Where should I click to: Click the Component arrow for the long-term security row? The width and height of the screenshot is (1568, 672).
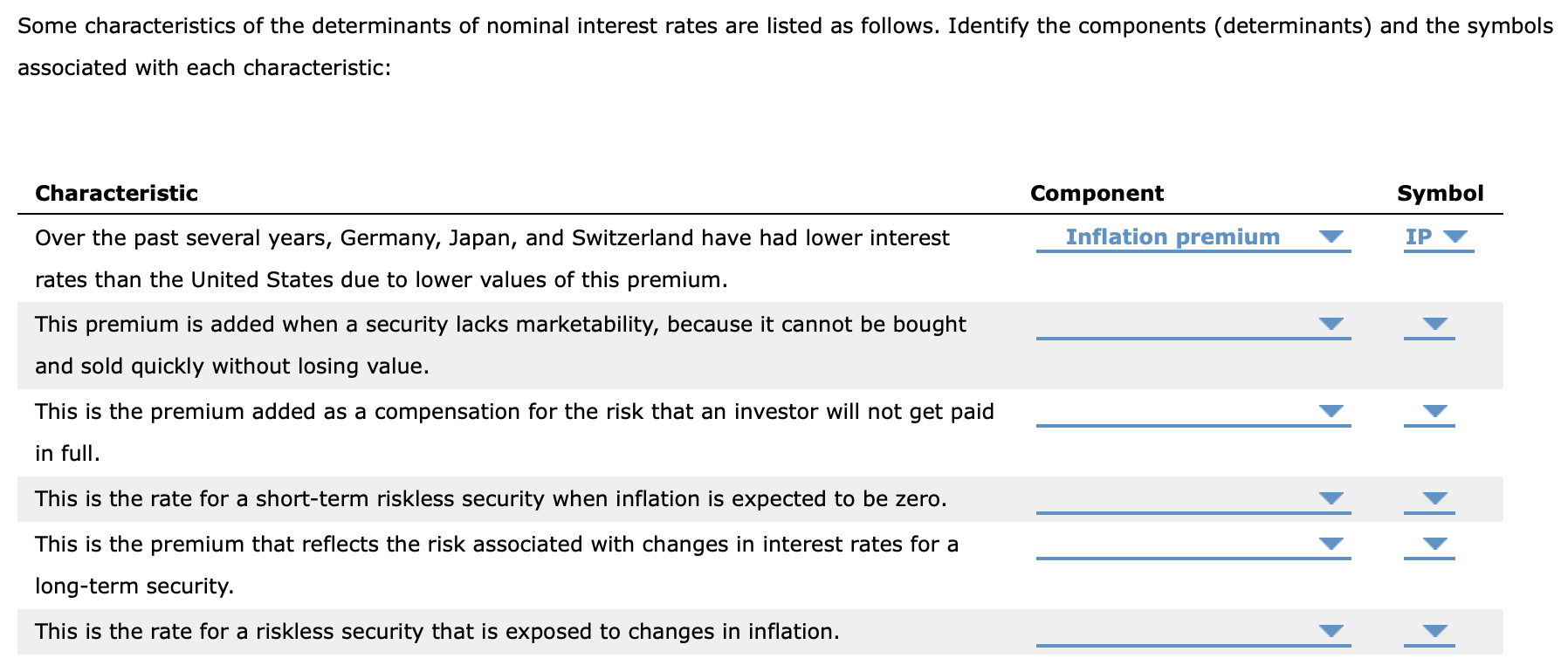[x=1331, y=543]
